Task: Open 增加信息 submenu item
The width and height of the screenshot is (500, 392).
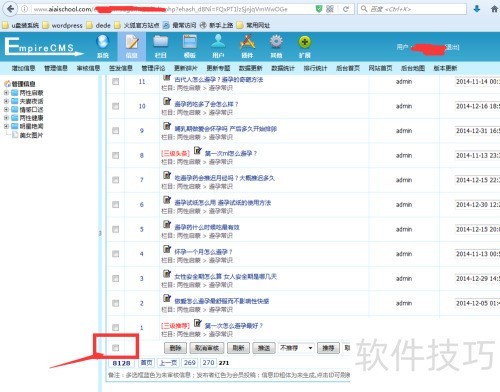Action: pos(23,68)
